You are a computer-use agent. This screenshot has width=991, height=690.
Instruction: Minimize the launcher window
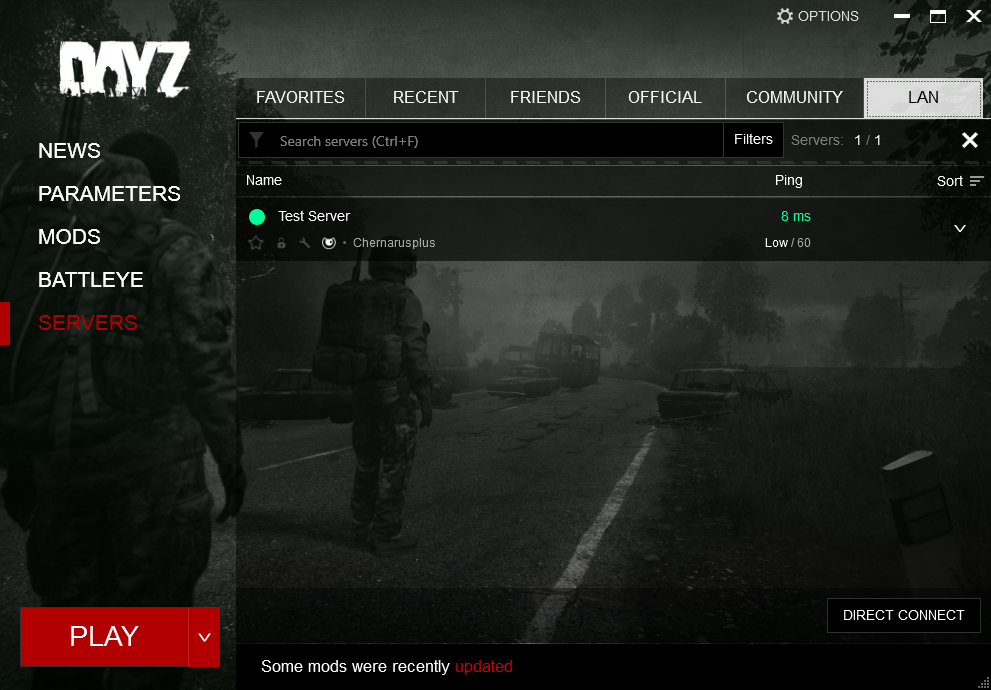click(902, 16)
